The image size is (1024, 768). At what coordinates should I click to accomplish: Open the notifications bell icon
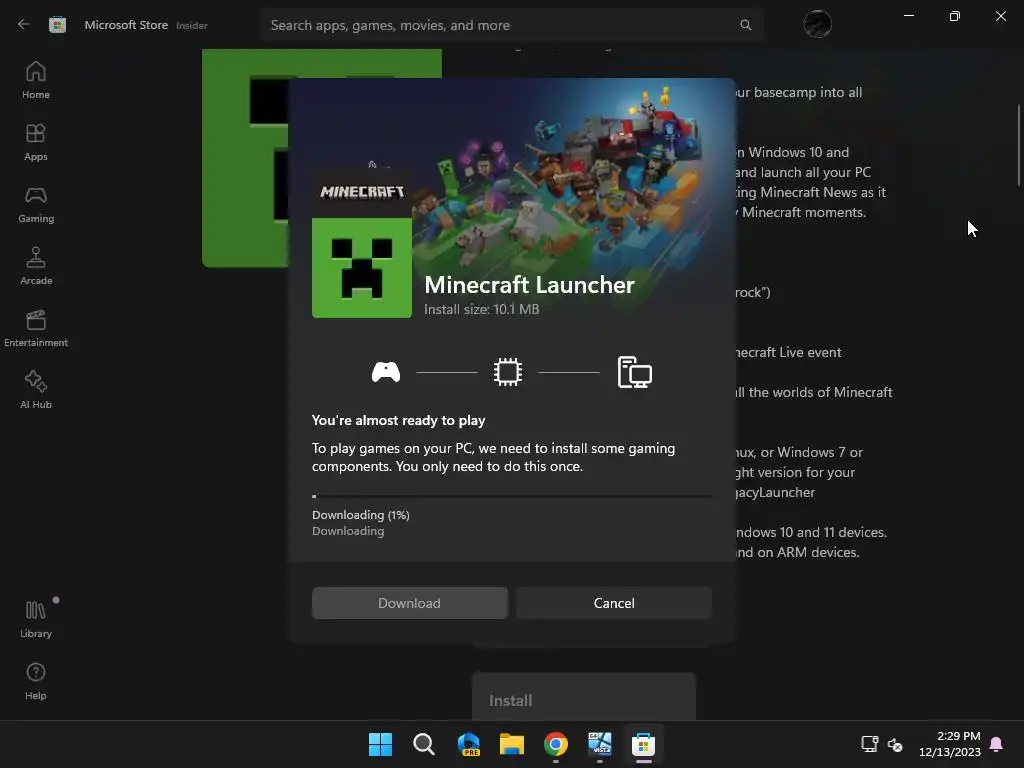[x=997, y=744]
